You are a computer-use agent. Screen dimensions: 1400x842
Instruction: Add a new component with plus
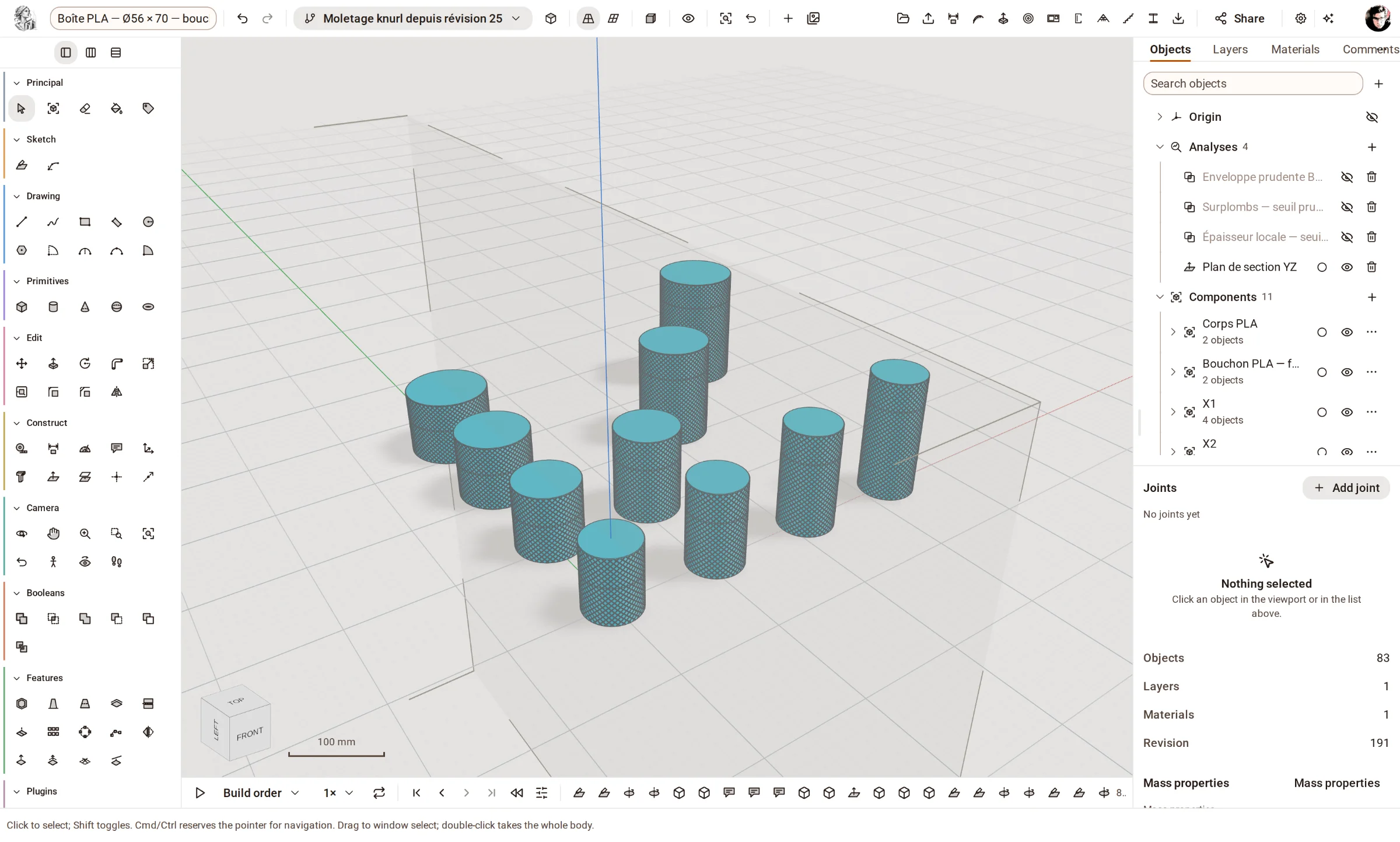pos(1371,297)
